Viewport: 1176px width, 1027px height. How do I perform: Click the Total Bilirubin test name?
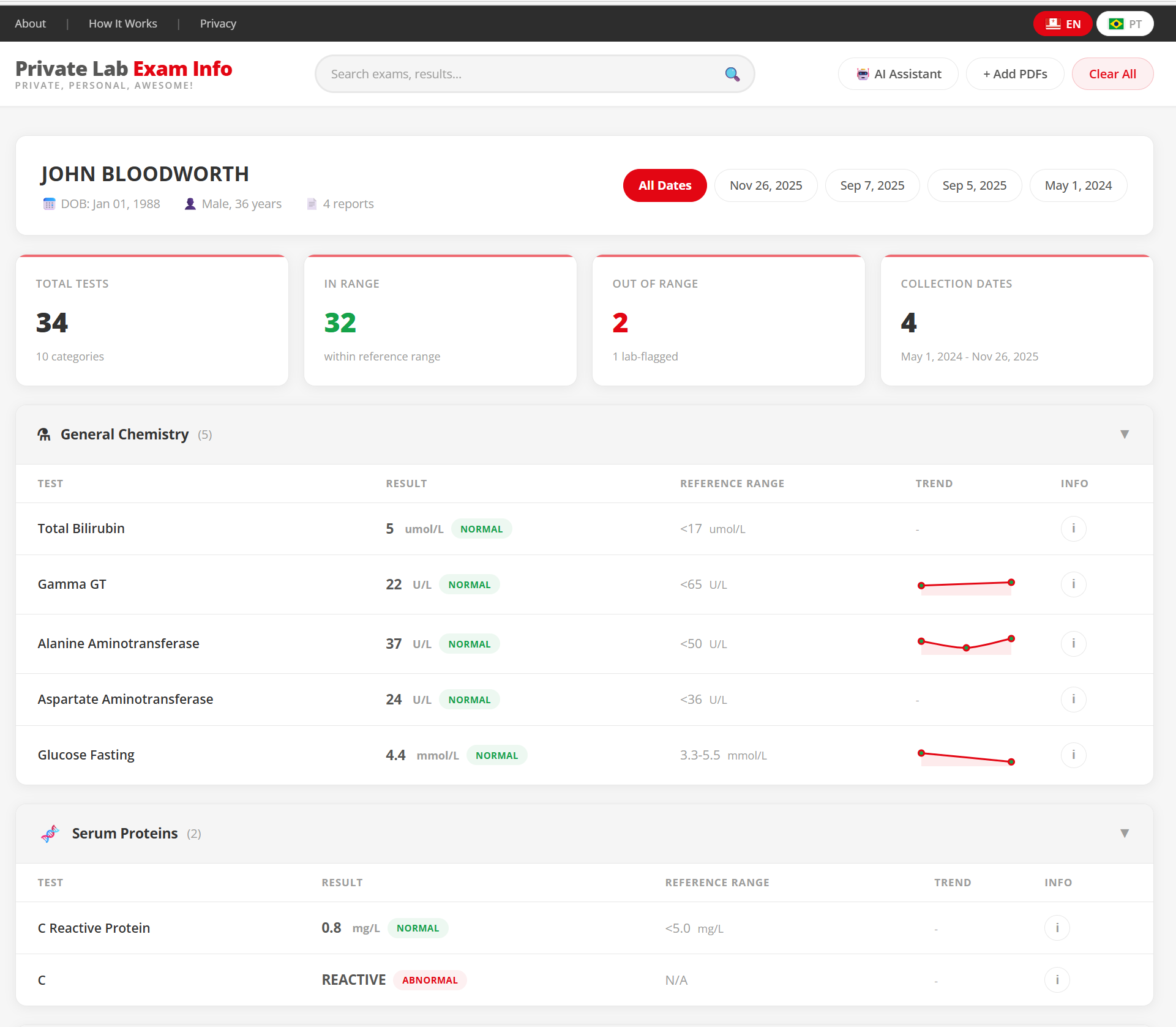click(81, 529)
